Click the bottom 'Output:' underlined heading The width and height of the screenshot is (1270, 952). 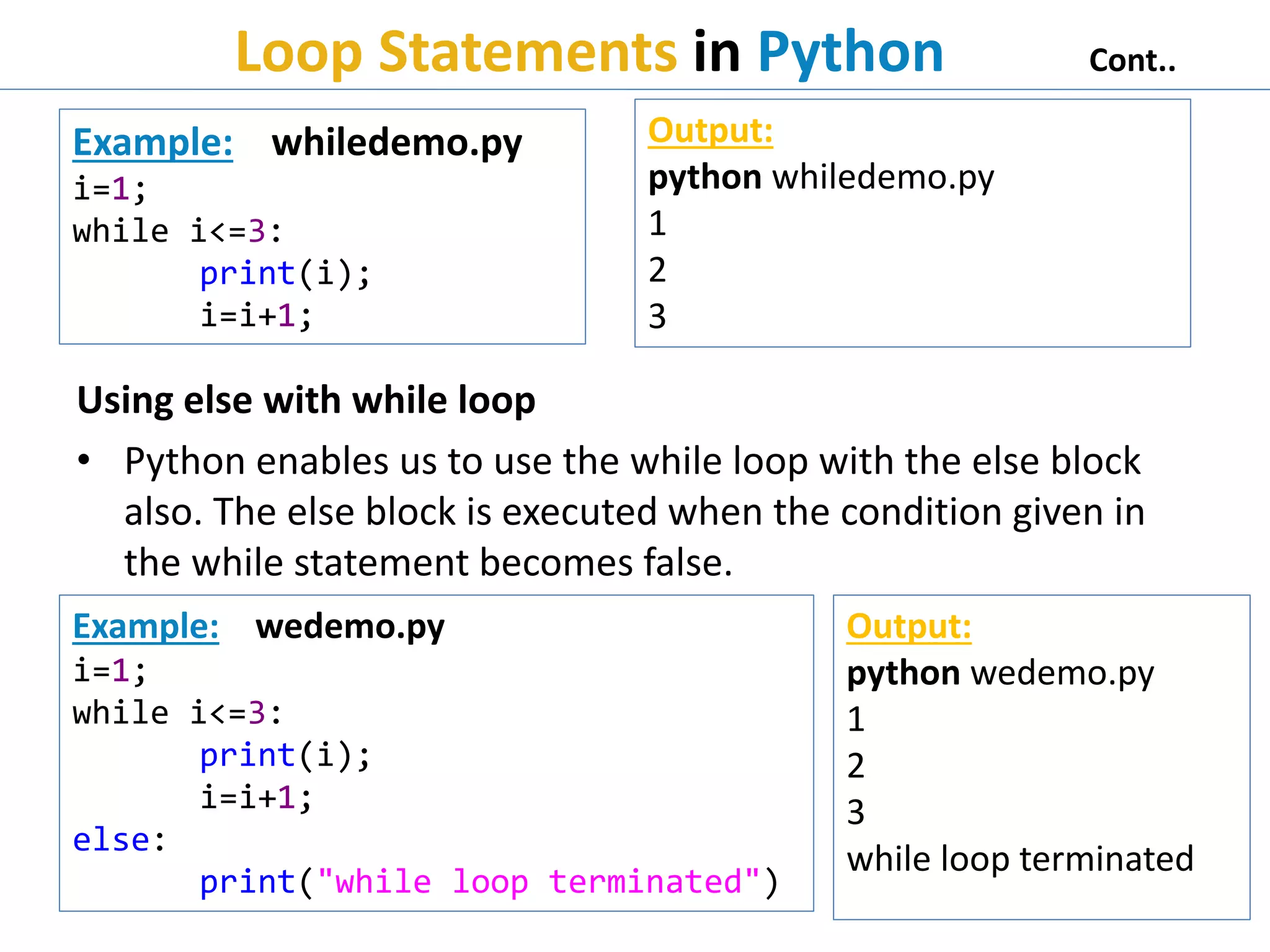click(x=908, y=627)
